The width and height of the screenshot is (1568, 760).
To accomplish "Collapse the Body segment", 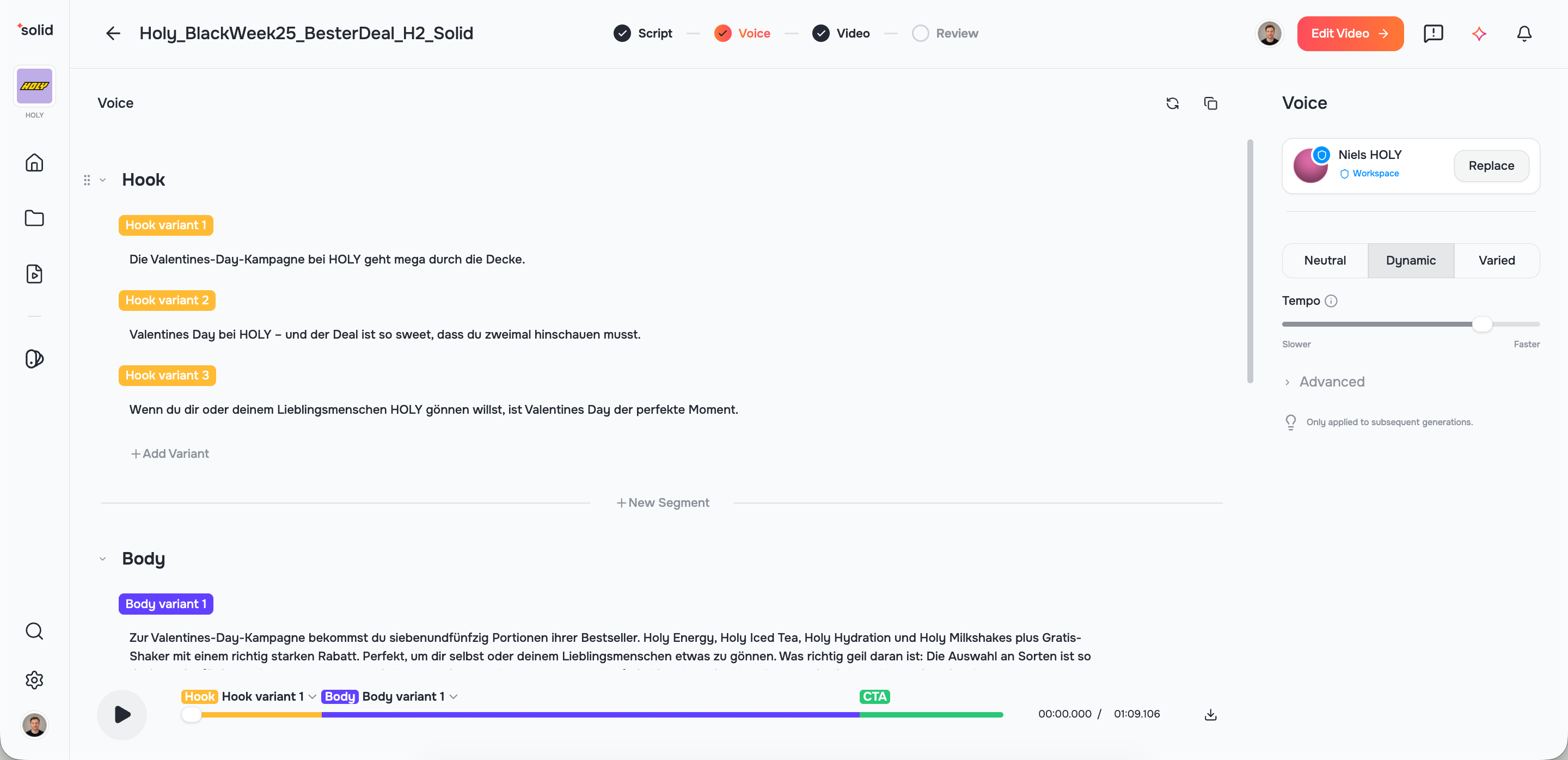I will click(103, 559).
